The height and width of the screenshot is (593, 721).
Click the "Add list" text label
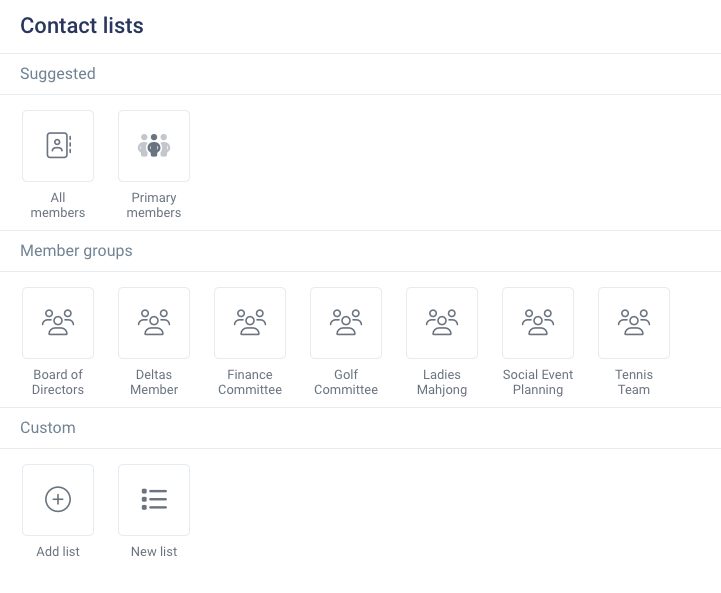tap(58, 552)
